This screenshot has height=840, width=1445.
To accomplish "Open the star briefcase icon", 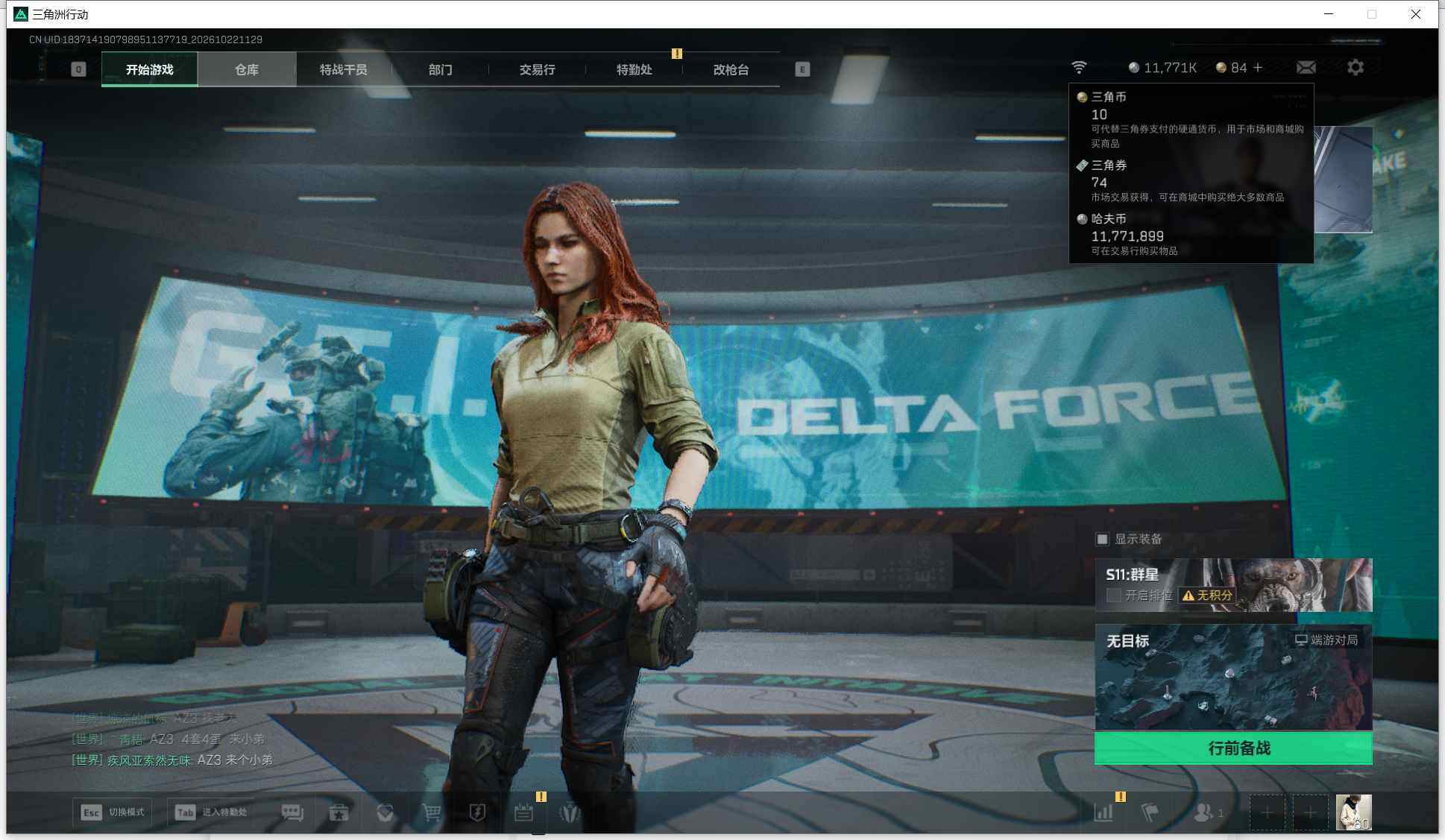I will tap(339, 812).
